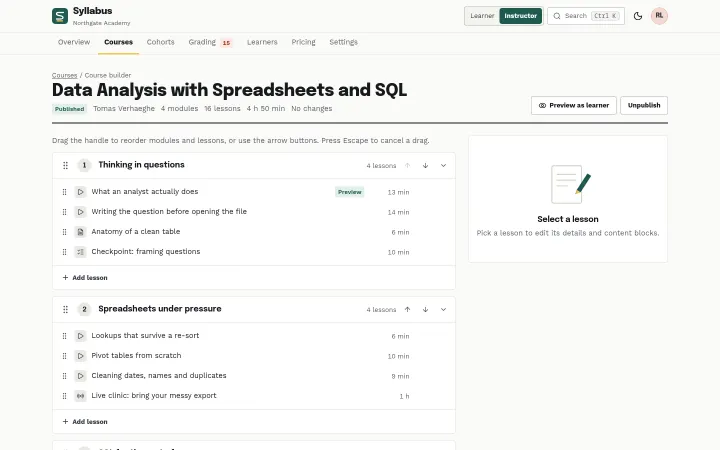This screenshot has width=720, height=450.
Task: Click drag handle of Anatomy of a clean table
Action: [64, 232]
